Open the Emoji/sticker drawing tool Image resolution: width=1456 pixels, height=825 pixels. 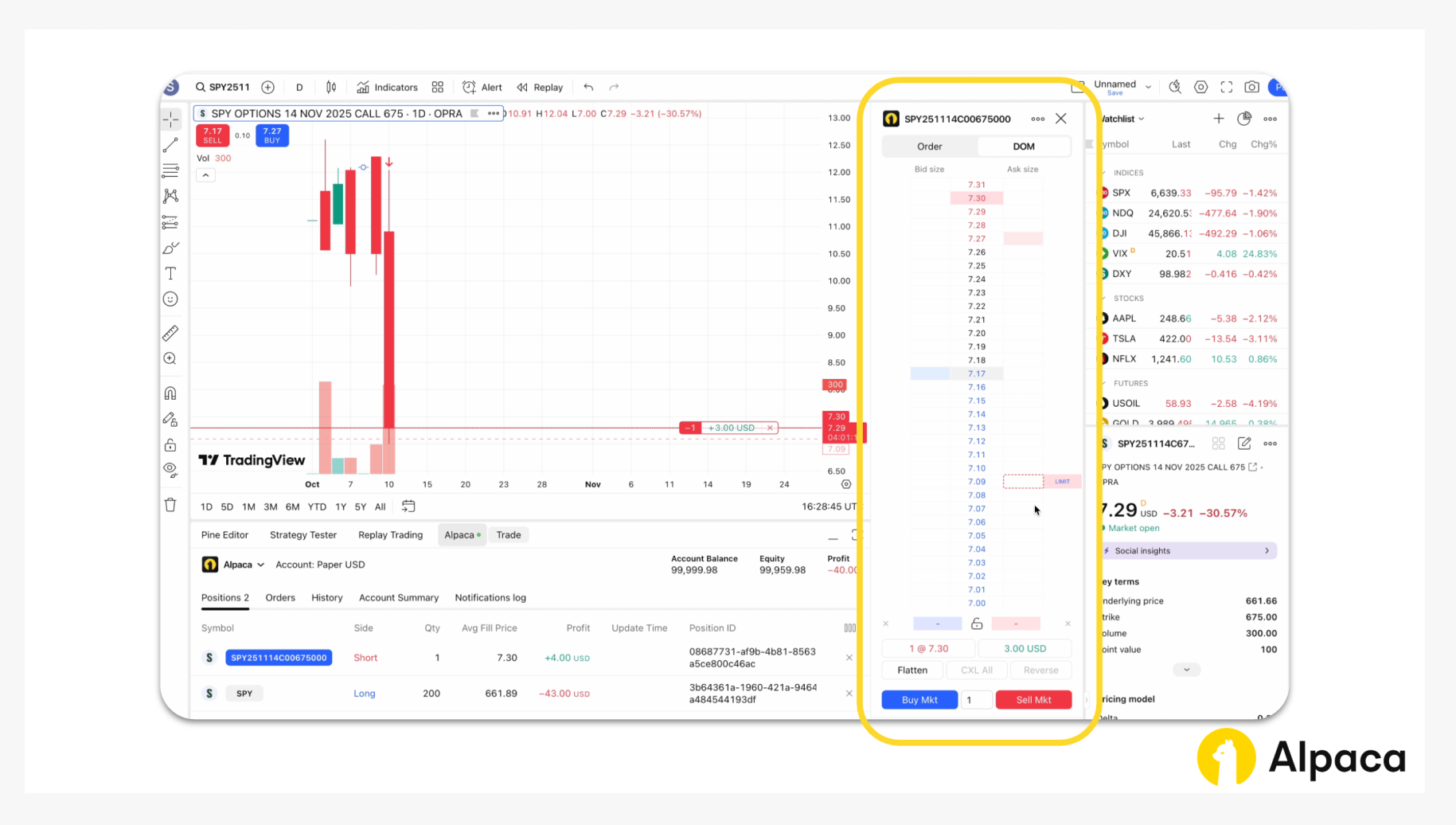pos(170,299)
